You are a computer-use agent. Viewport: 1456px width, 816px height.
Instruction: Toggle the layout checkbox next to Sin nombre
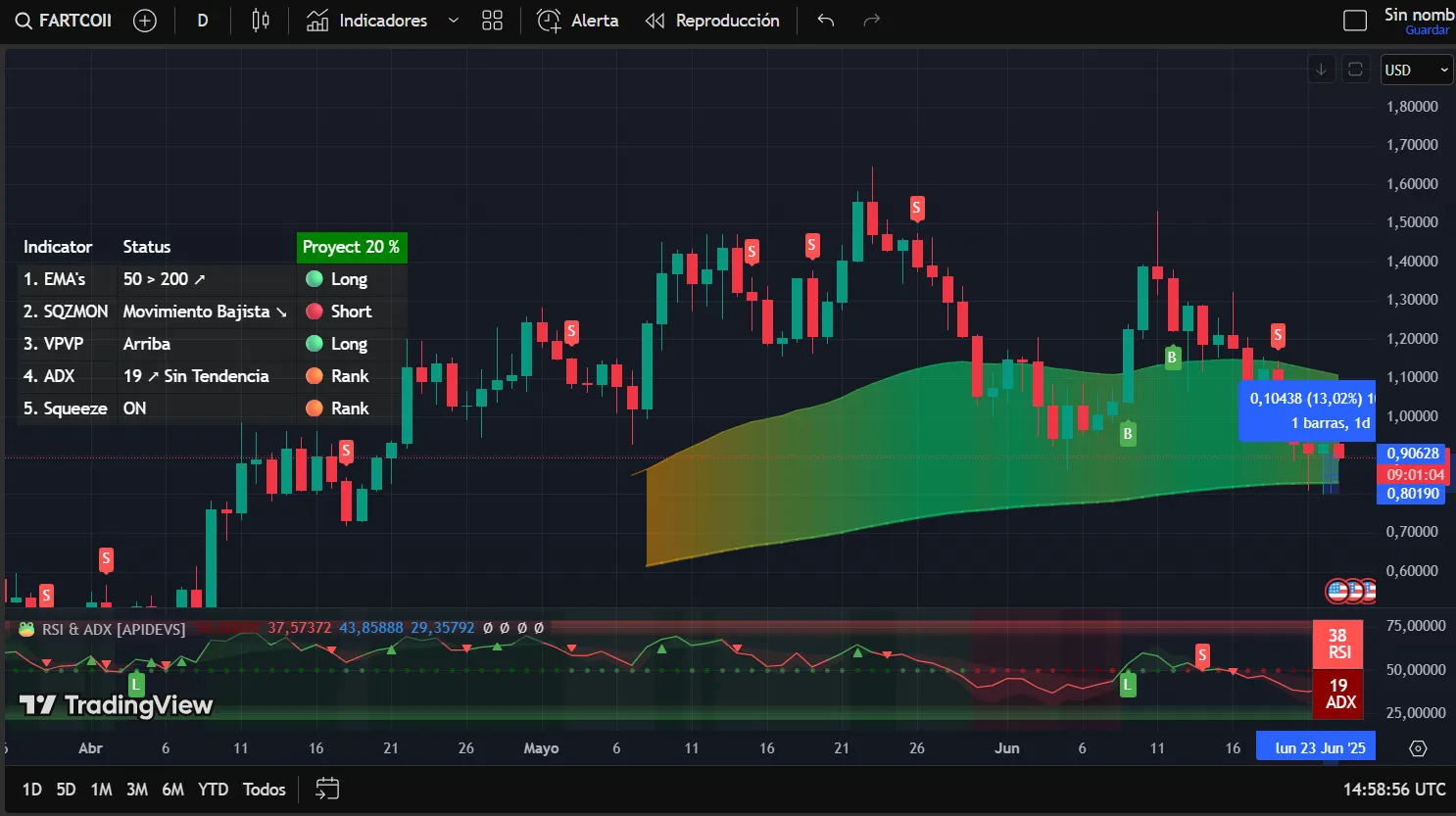(x=1355, y=19)
